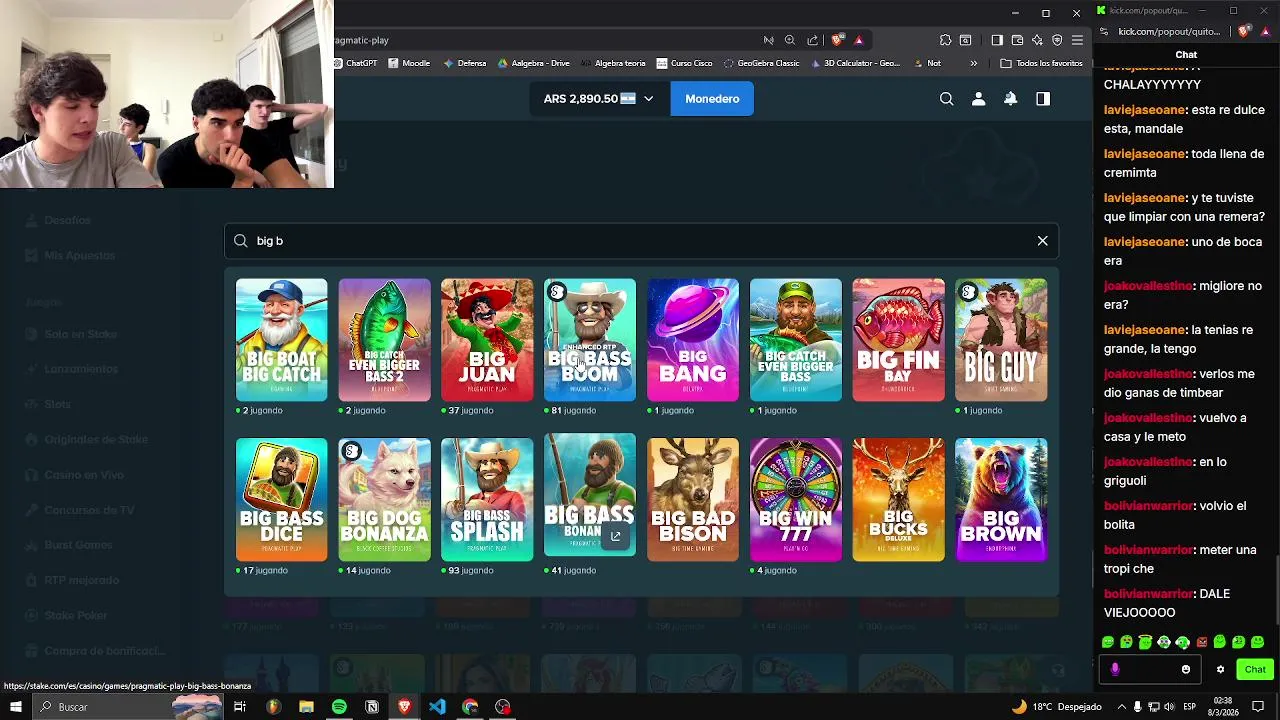
Task: Clear the 'big b' search with X
Action: [1042, 241]
